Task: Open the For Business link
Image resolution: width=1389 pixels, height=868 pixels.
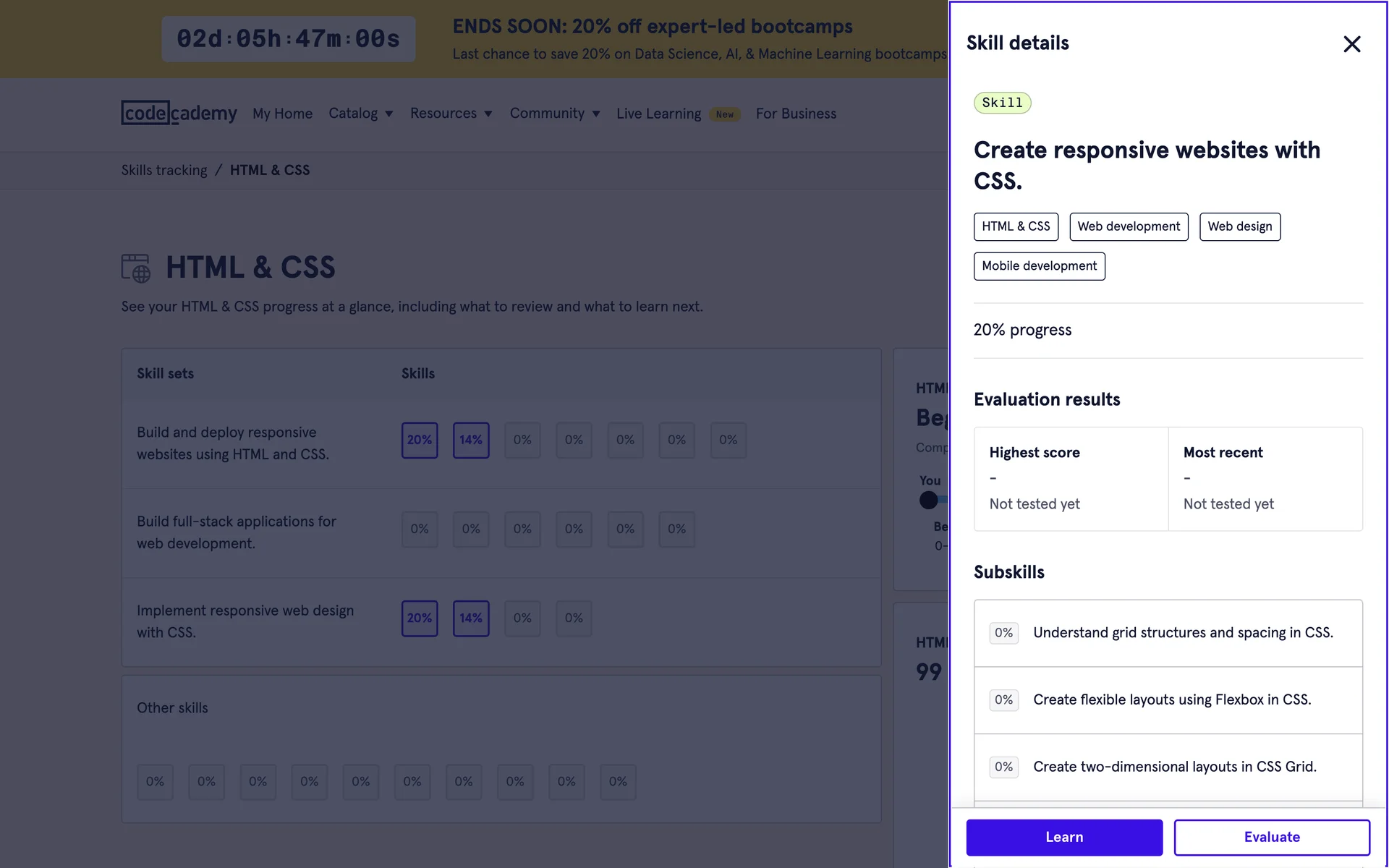Action: coord(796,114)
